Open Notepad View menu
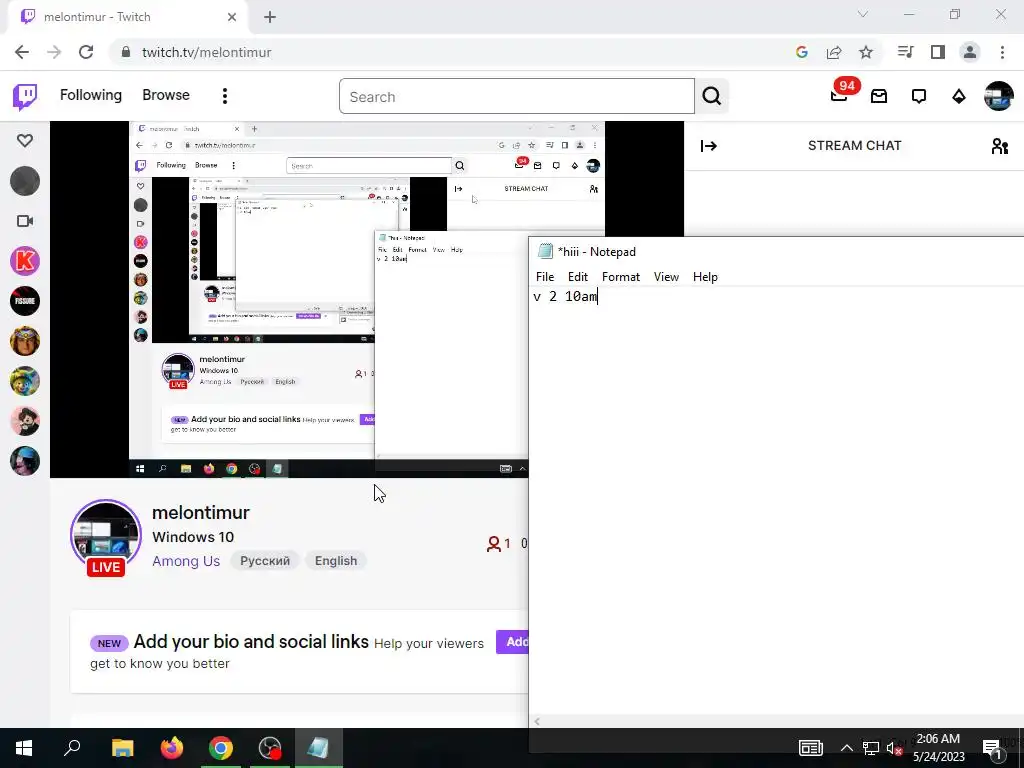 pyautogui.click(x=666, y=277)
